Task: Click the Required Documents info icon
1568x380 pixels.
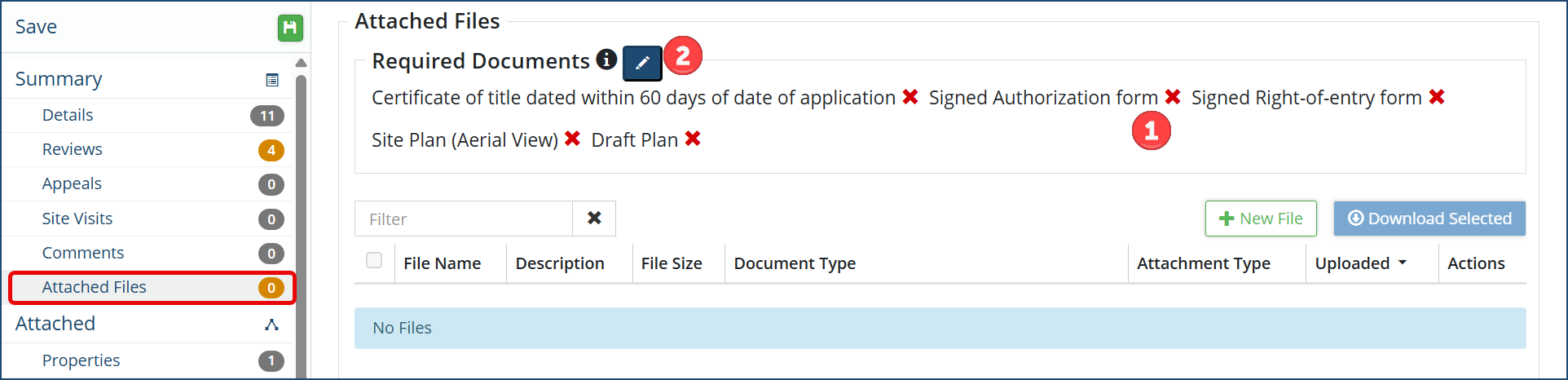Action: point(606,60)
